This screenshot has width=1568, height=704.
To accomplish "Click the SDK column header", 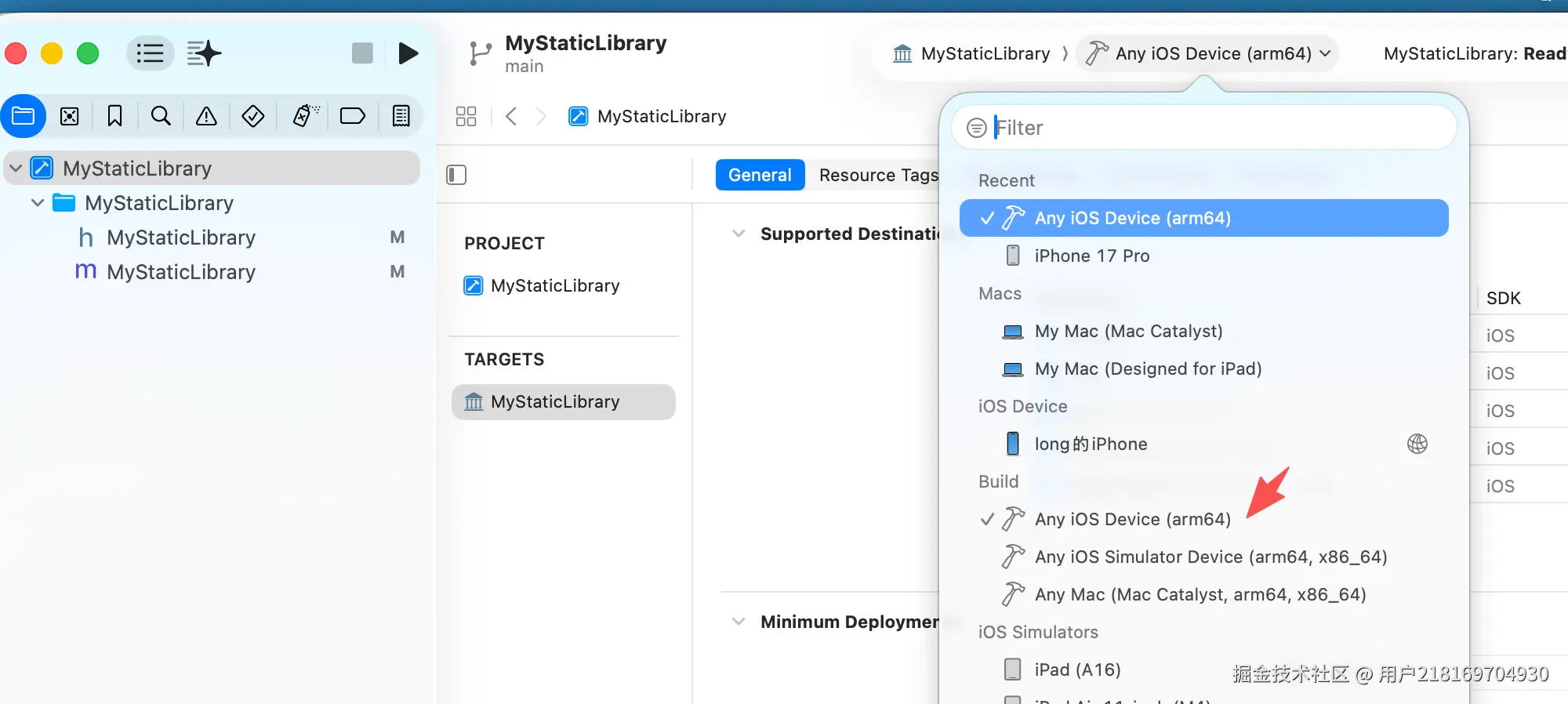I will [x=1503, y=298].
